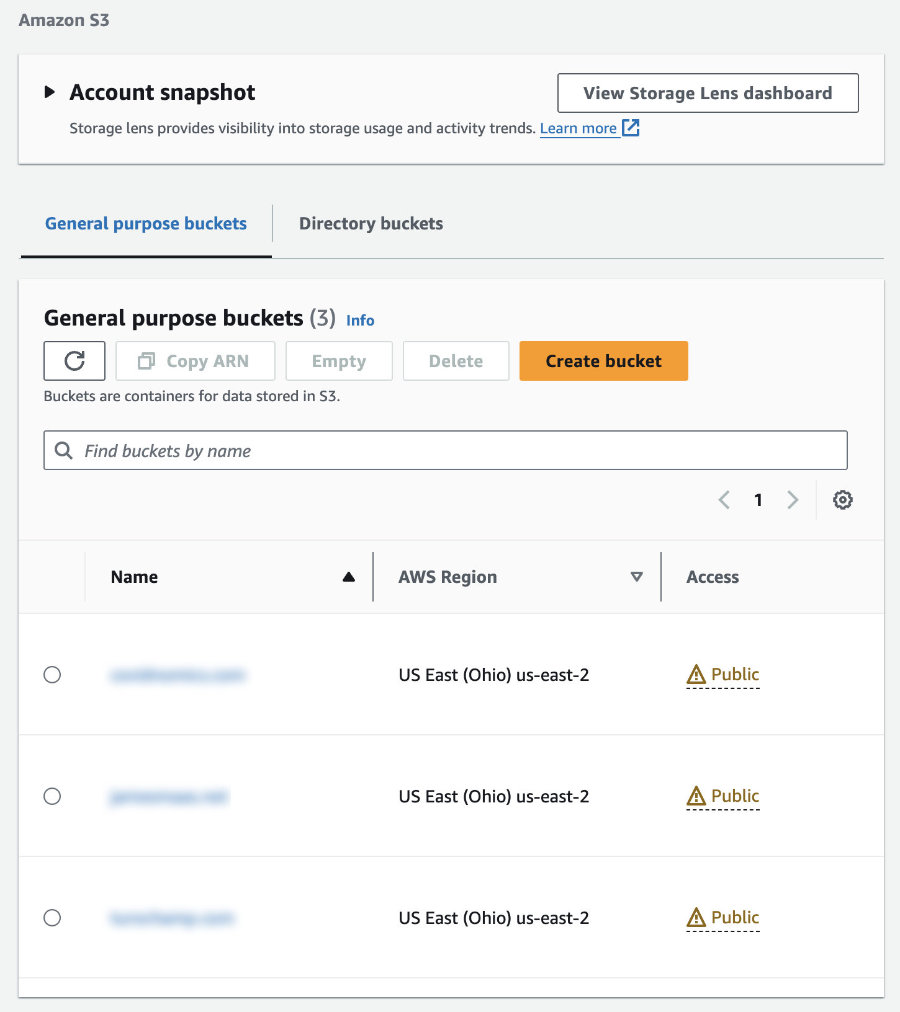Image resolution: width=900 pixels, height=1012 pixels.
Task: Click Create bucket button
Action: click(x=604, y=361)
